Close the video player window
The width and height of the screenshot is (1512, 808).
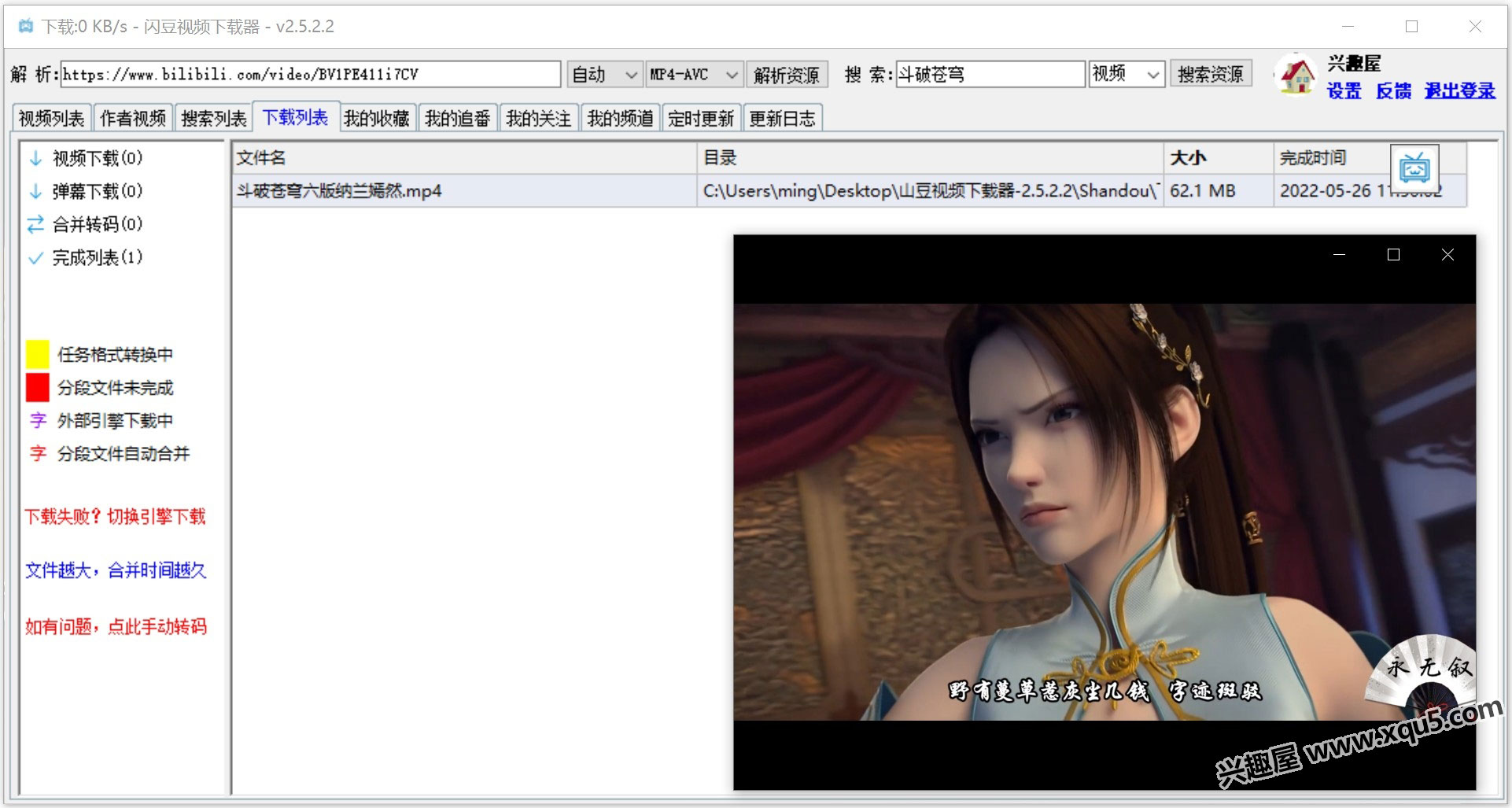pos(1447,255)
